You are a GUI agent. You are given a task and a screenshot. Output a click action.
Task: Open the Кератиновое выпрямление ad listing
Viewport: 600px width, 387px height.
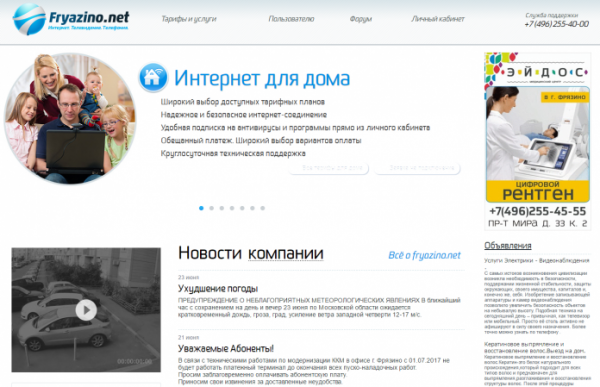535,347
